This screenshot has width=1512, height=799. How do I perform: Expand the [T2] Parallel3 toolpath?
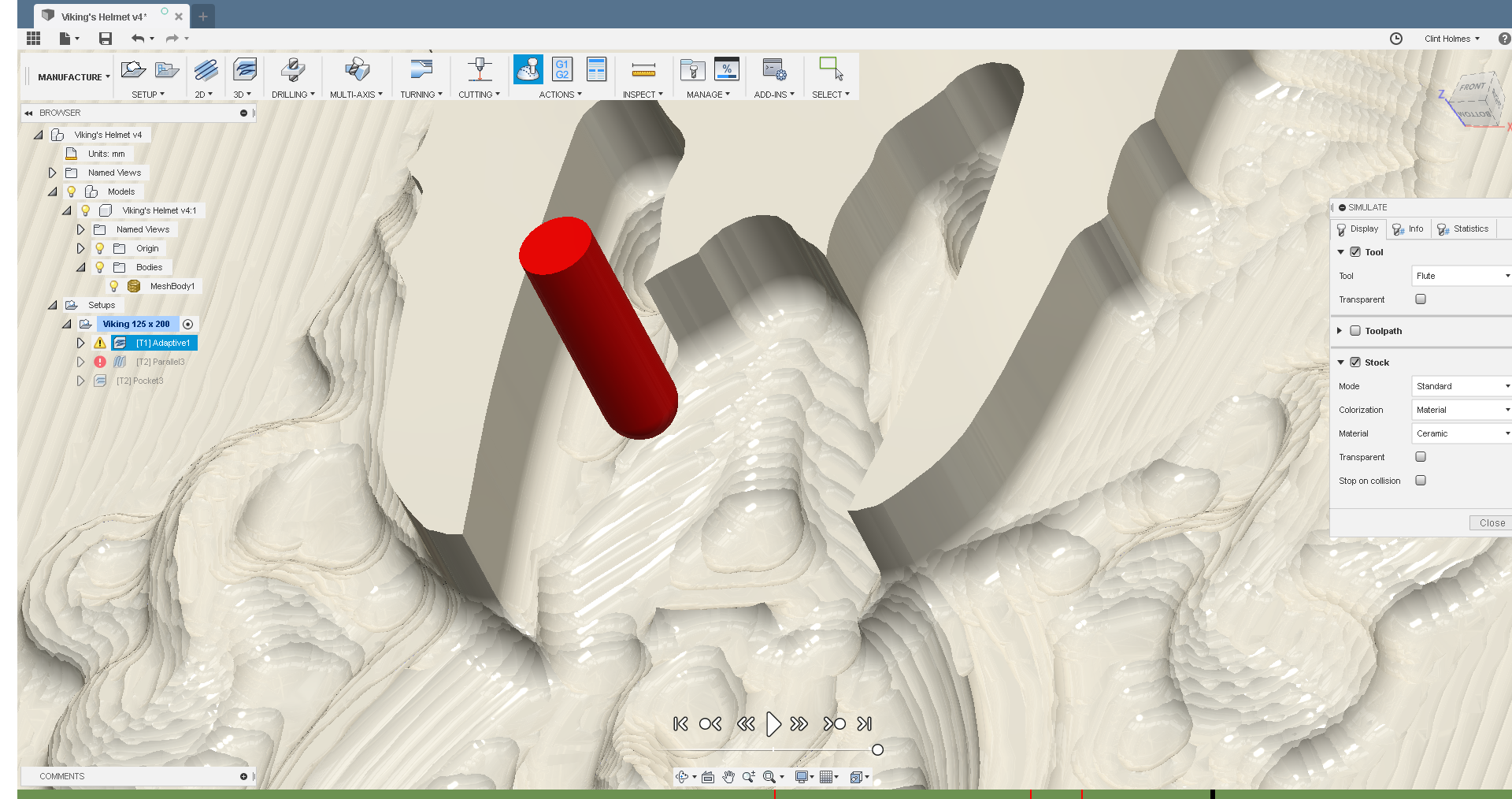80,362
